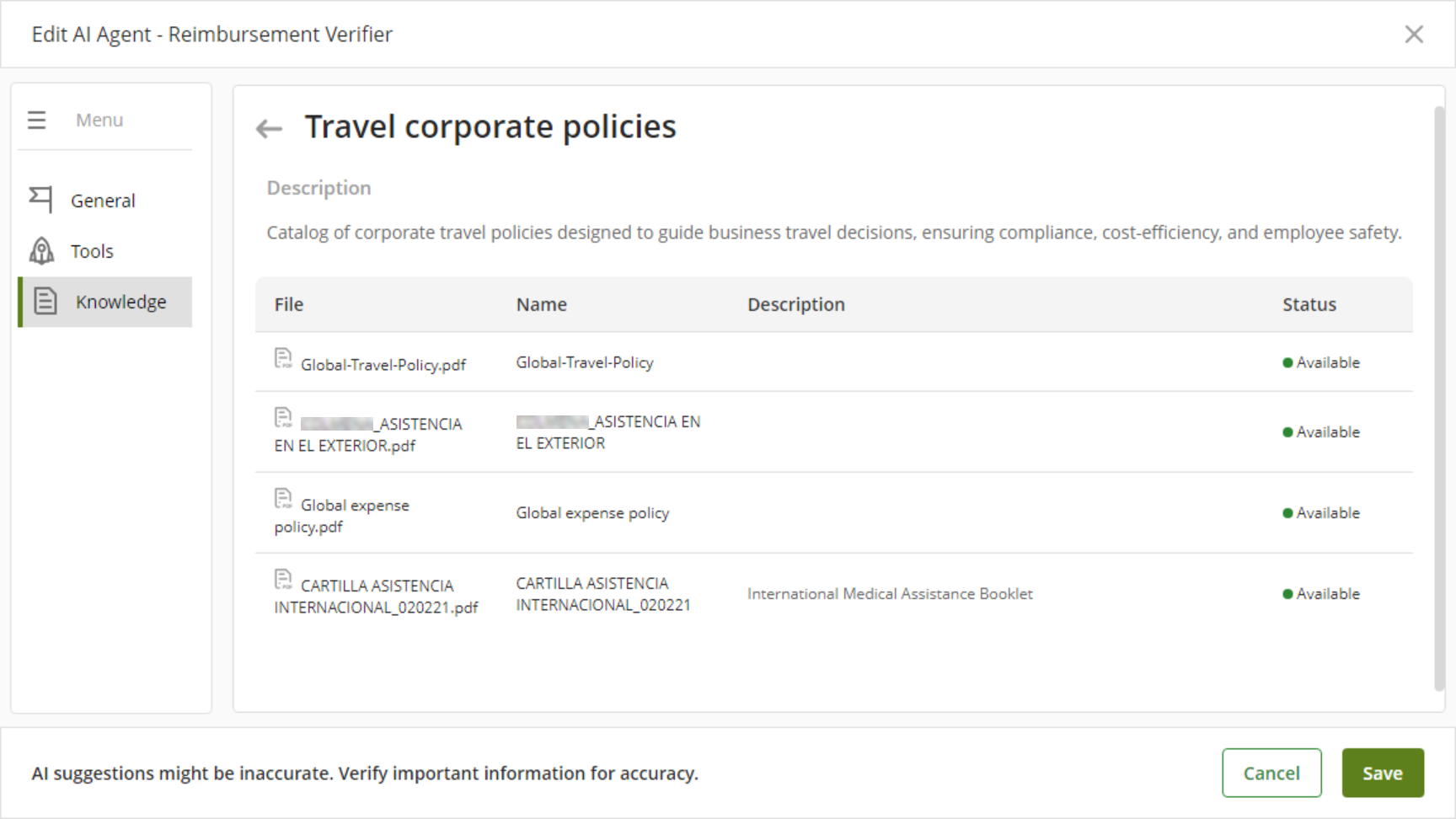
Task: Click the Knowledge document icon
Action: tap(45, 301)
